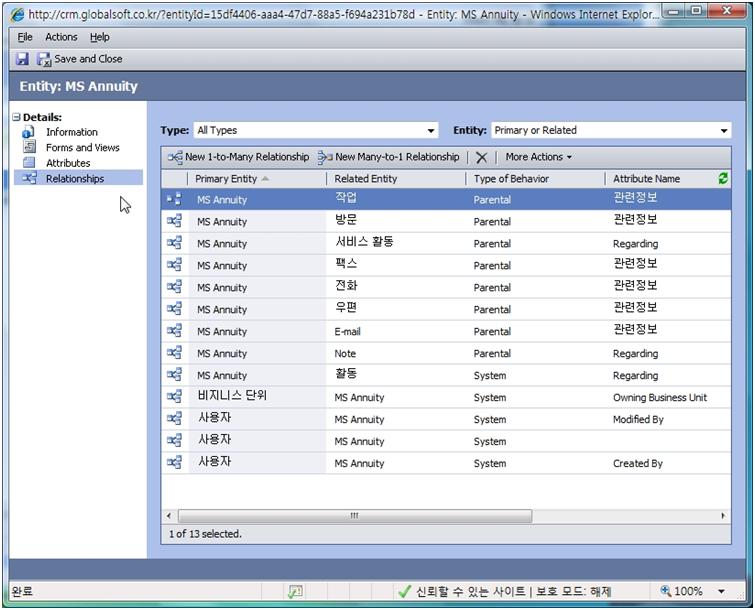Open the 100% zoom level dropdown
The image size is (755, 610).
(x=721, y=592)
